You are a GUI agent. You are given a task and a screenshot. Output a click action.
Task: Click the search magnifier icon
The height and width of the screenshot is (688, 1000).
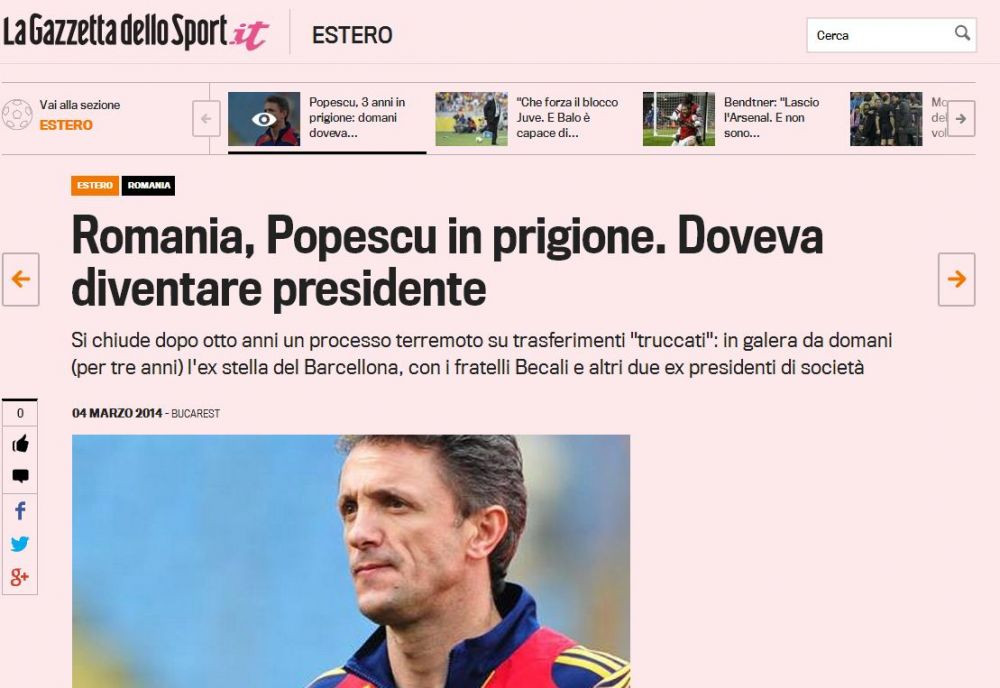click(x=962, y=33)
